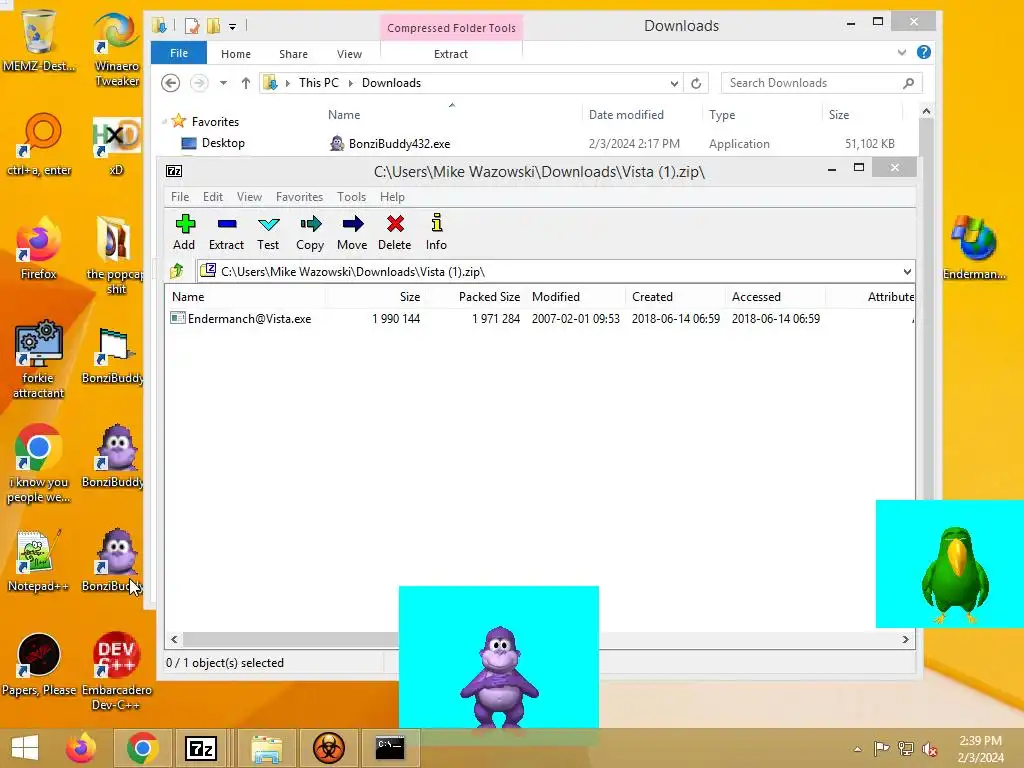Click the biohazard icon on the taskbar

click(x=328, y=748)
